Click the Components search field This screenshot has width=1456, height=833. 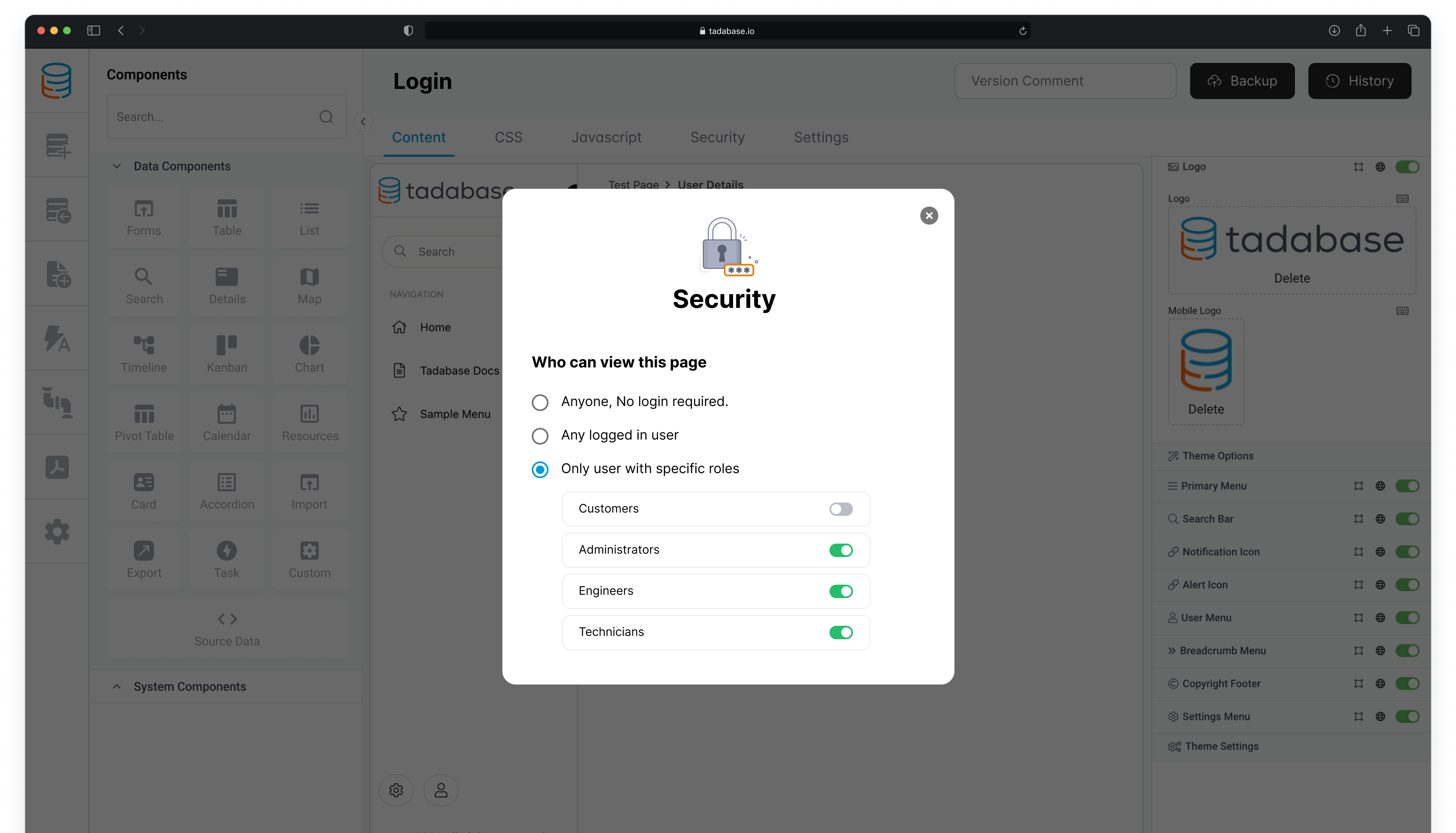click(226, 117)
